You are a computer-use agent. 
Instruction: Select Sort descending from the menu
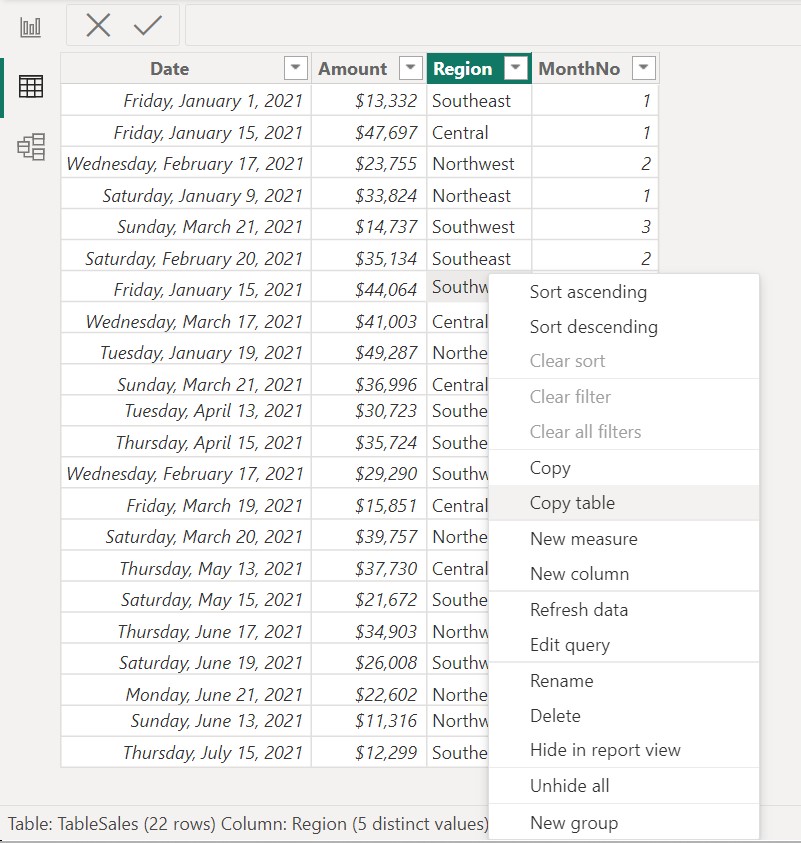click(594, 327)
